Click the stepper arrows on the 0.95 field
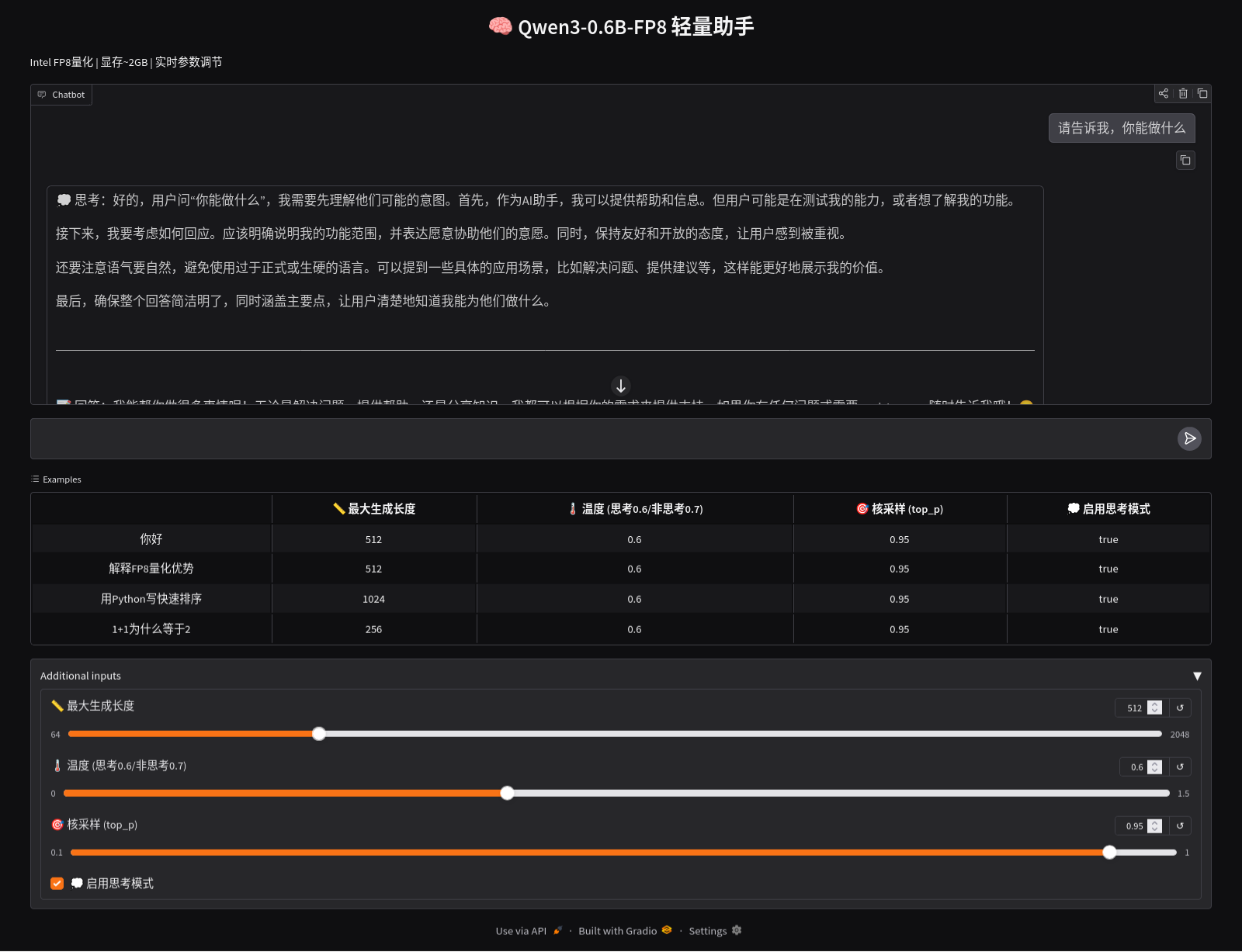1242x952 pixels. tap(1155, 826)
